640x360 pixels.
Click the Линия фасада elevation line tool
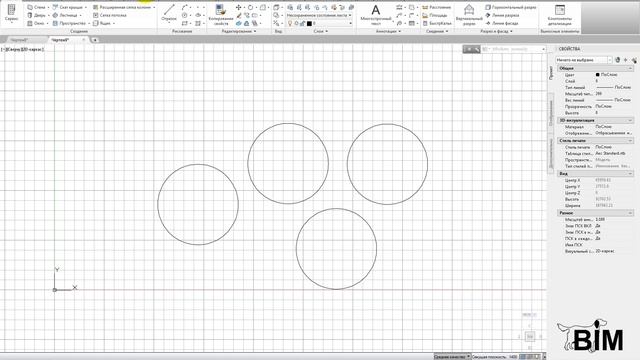pyautogui.click(x=502, y=23)
